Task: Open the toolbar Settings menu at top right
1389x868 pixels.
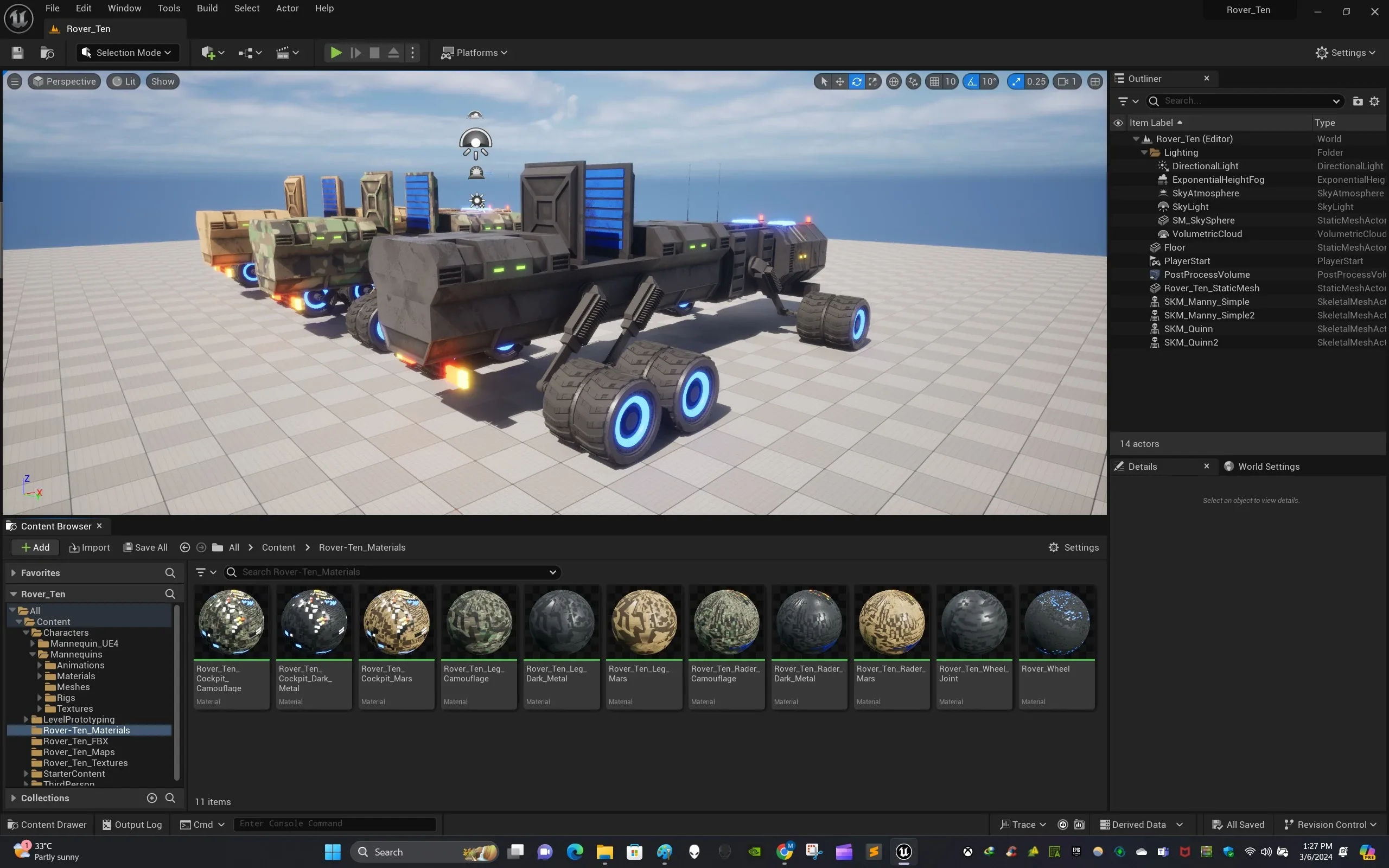Action: pyautogui.click(x=1346, y=53)
